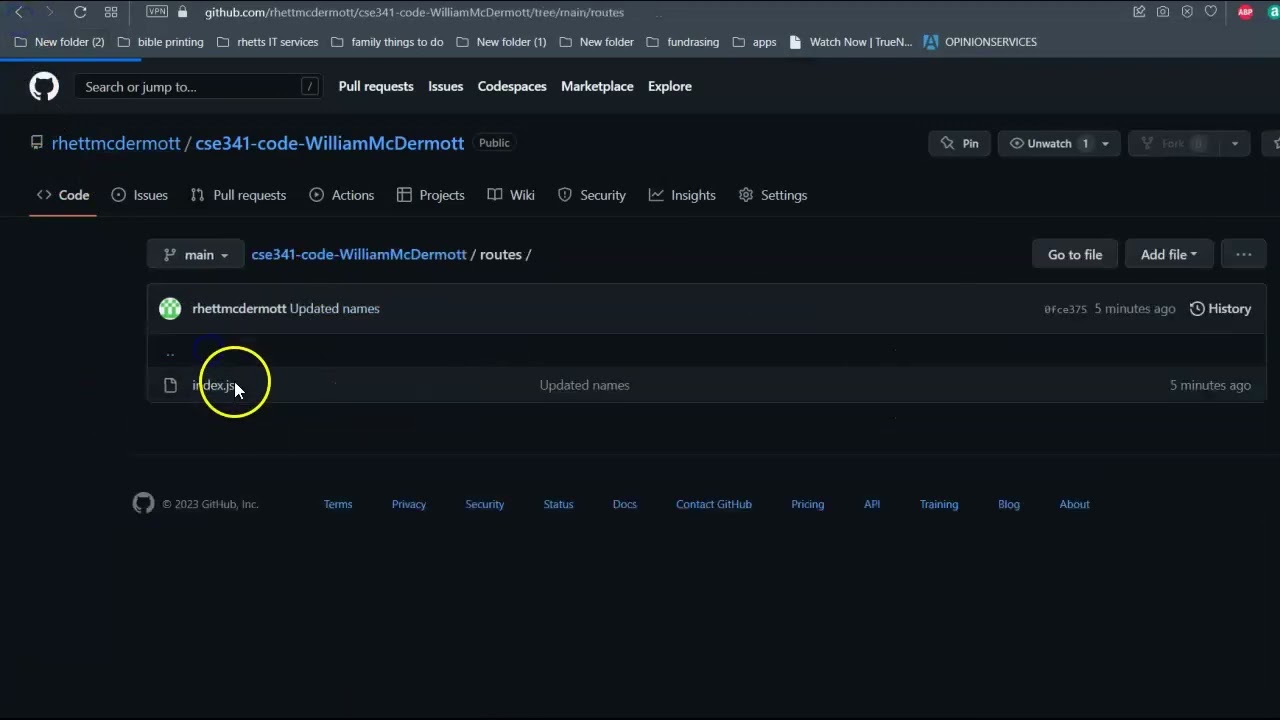View commit History
The width and height of the screenshot is (1280, 720).
pos(1220,308)
